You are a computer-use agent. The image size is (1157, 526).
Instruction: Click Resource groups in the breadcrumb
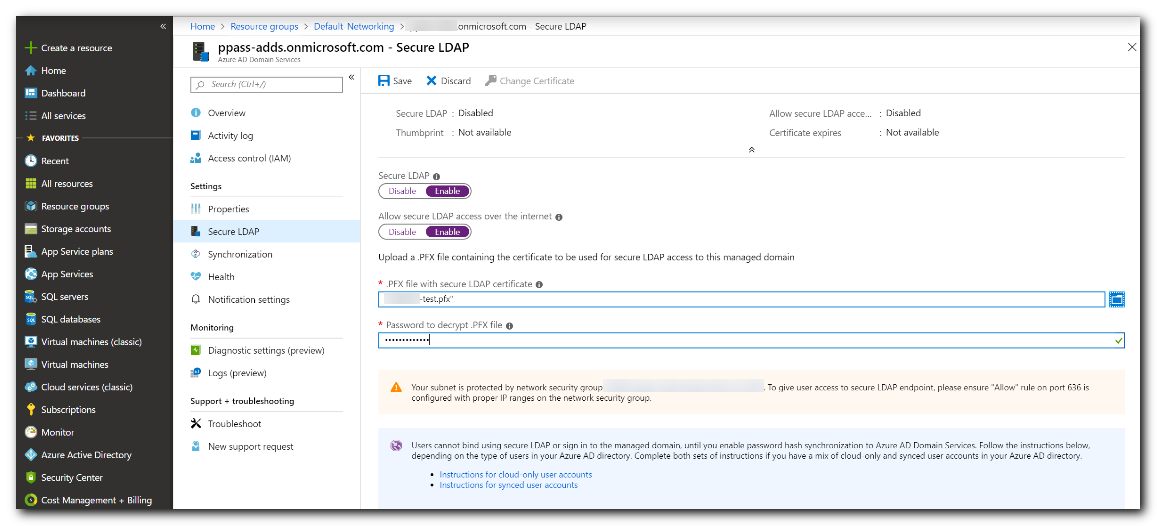[264, 27]
